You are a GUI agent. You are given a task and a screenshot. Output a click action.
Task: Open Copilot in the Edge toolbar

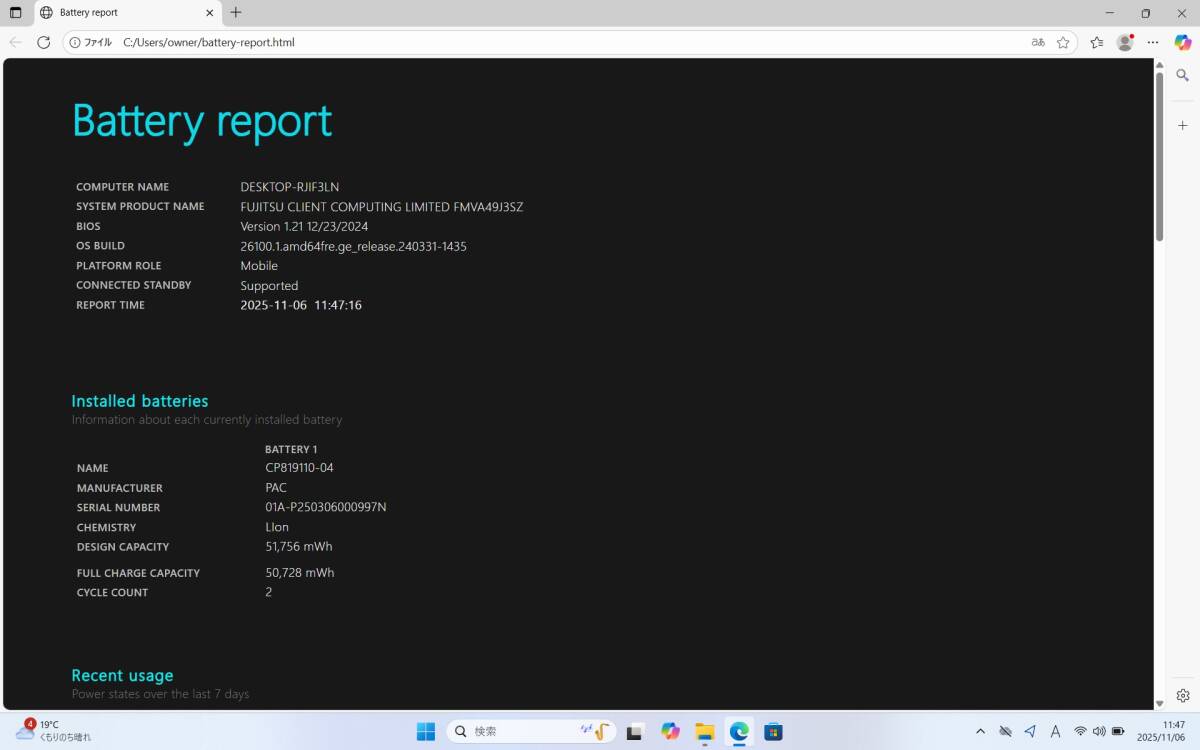[1182, 42]
